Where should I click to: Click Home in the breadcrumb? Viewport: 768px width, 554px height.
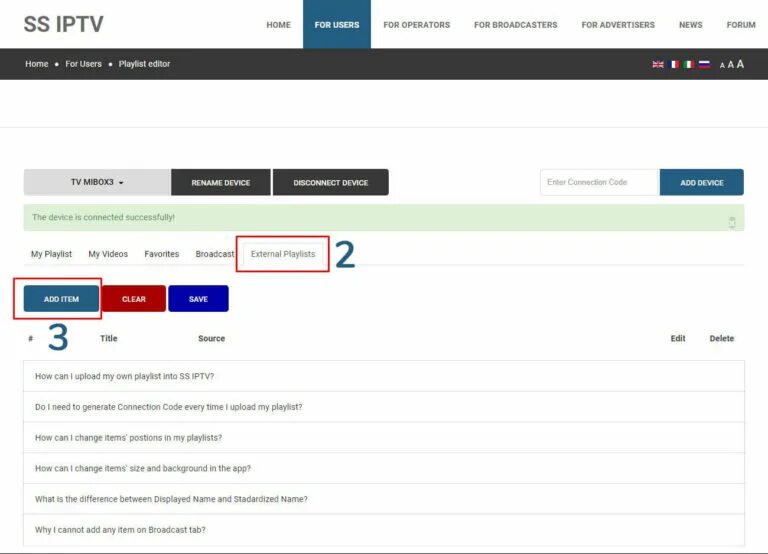tap(37, 64)
